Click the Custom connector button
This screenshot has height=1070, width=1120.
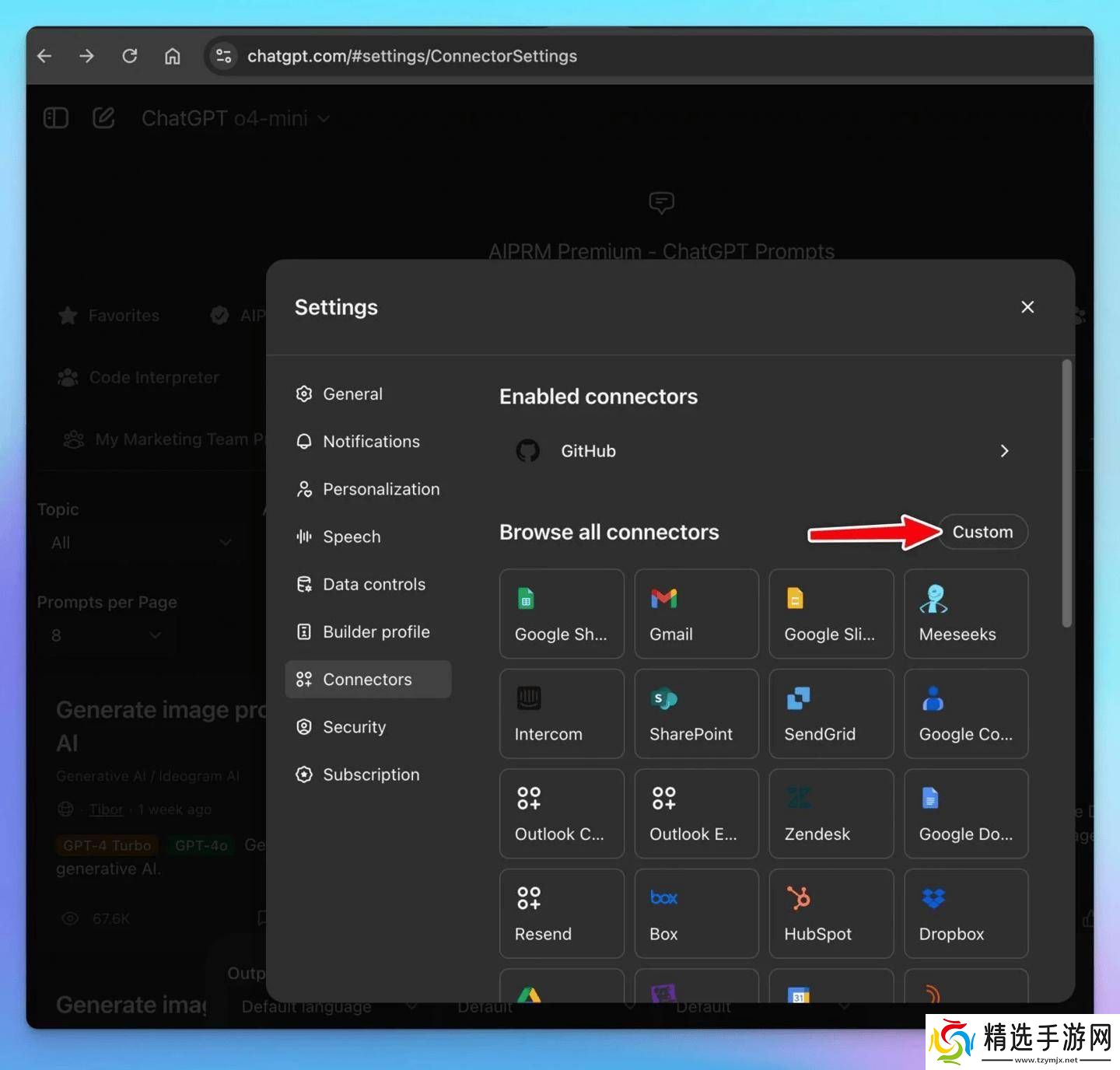click(x=982, y=532)
